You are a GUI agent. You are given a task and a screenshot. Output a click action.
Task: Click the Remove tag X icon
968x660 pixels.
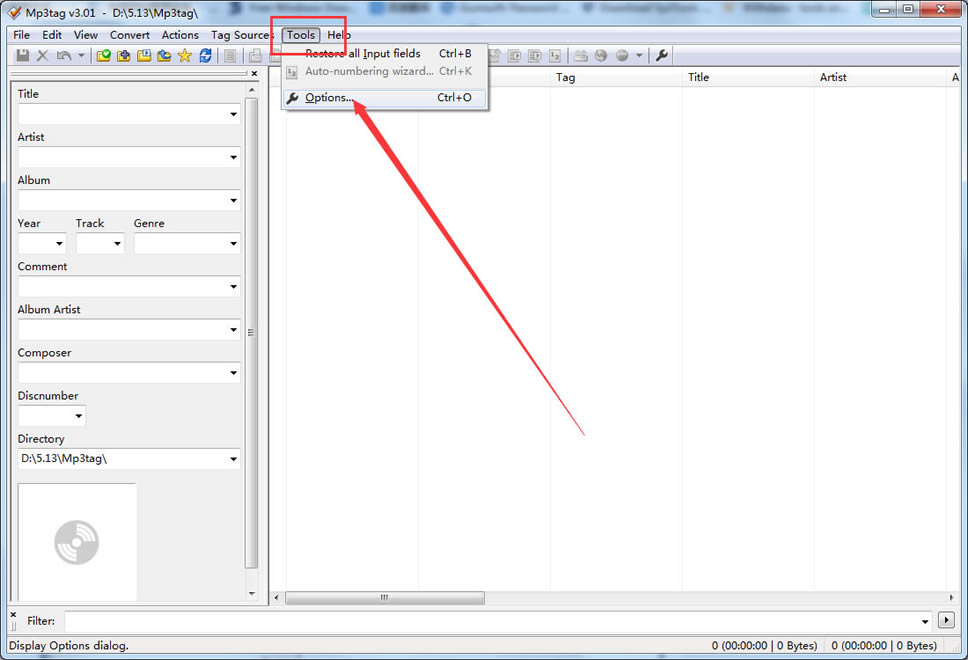pyautogui.click(x=42, y=56)
